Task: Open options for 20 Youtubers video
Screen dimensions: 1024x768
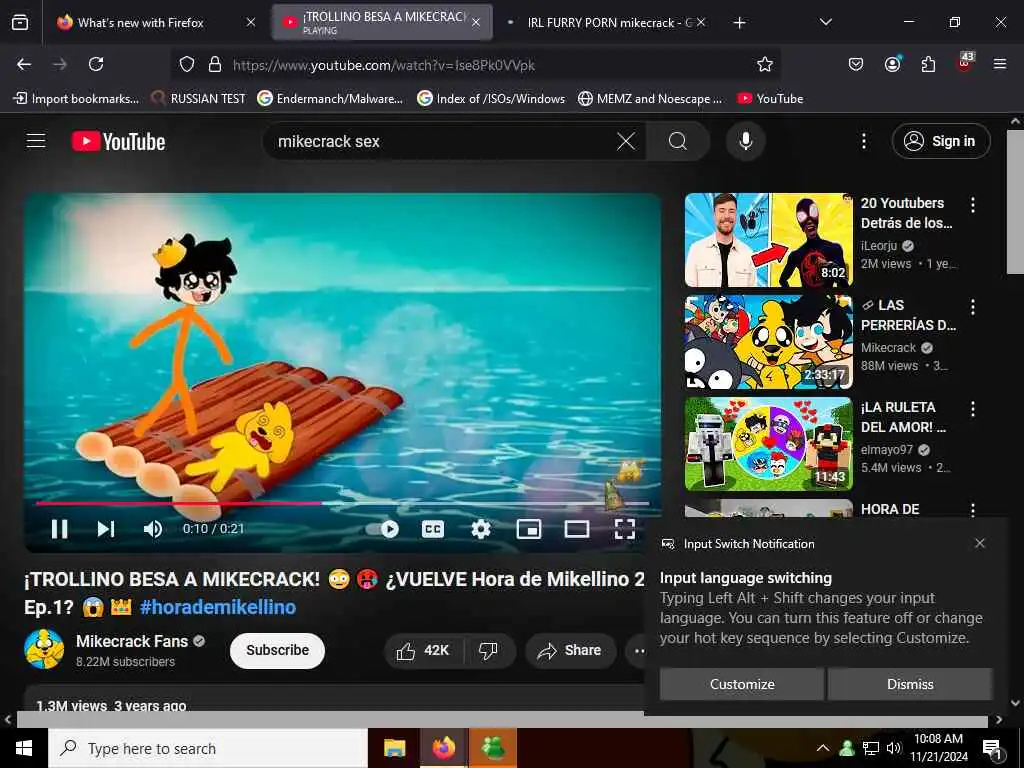Action: coord(972,205)
